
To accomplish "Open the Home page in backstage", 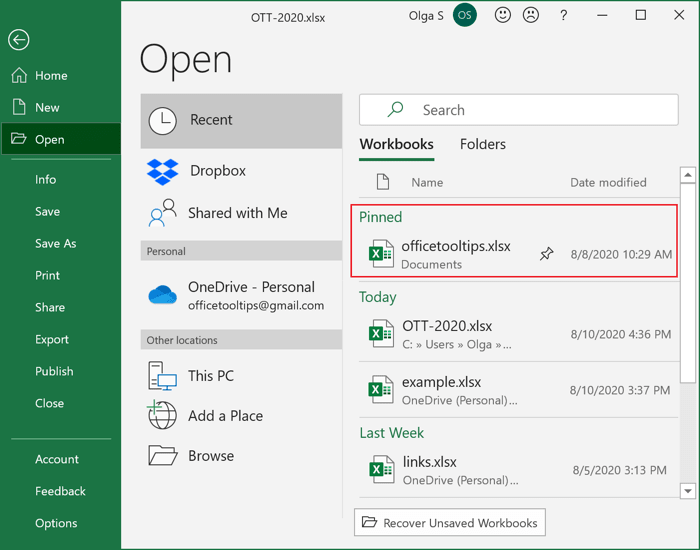I will point(60,75).
